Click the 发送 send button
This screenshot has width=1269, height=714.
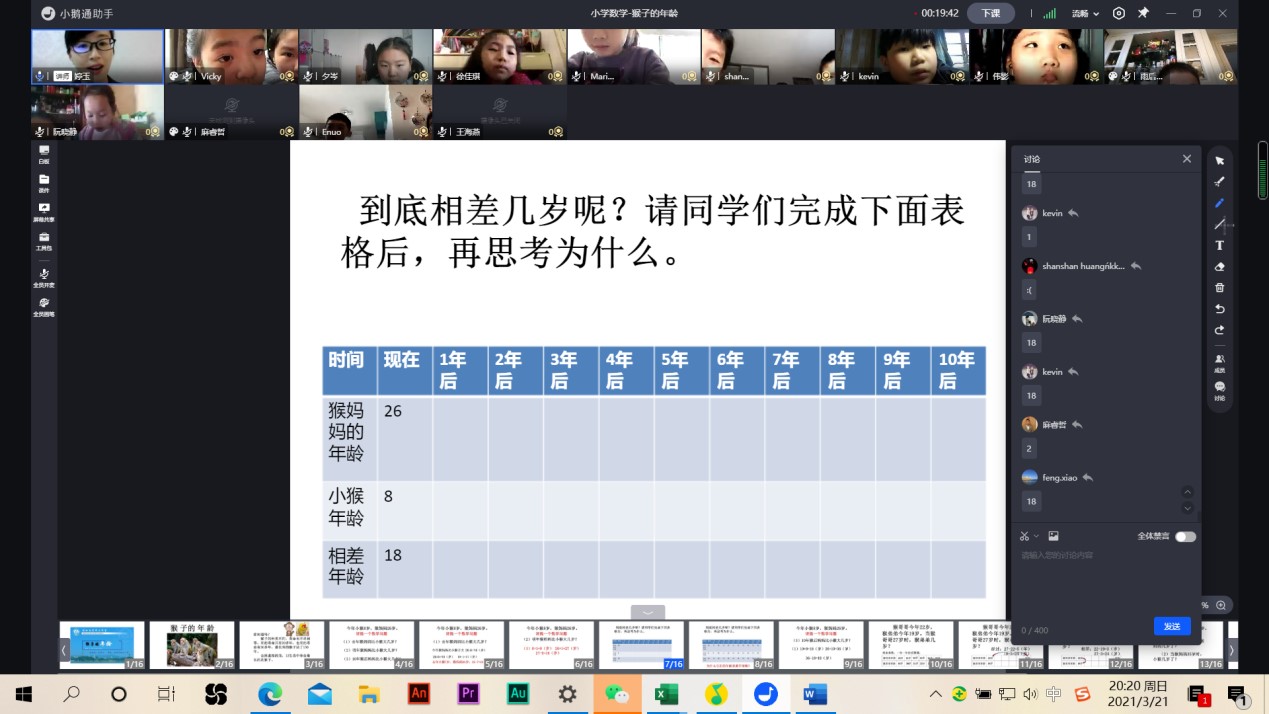(x=1171, y=626)
